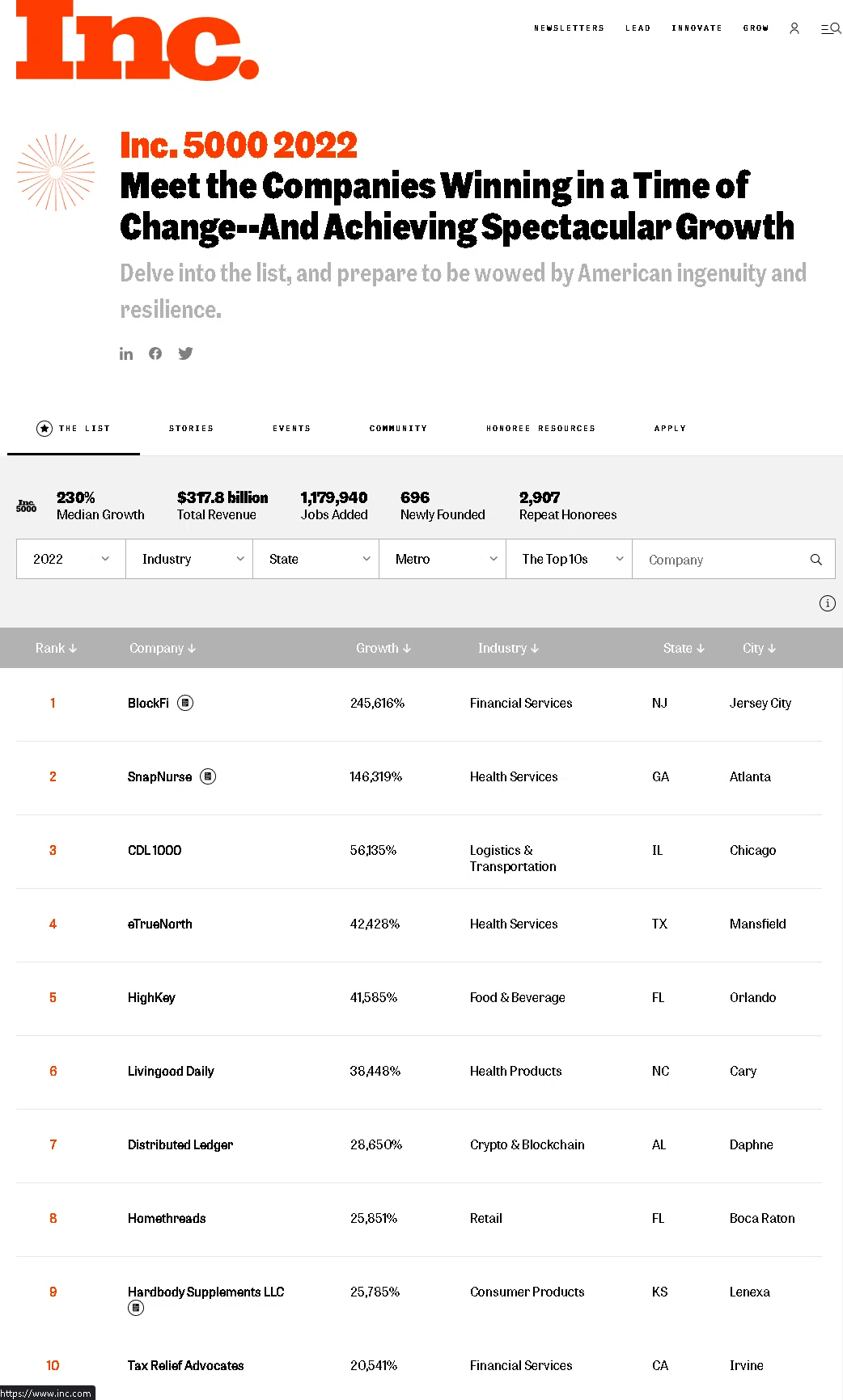Open Newsletters in the top navigation
843x1400 pixels.
pyautogui.click(x=569, y=28)
